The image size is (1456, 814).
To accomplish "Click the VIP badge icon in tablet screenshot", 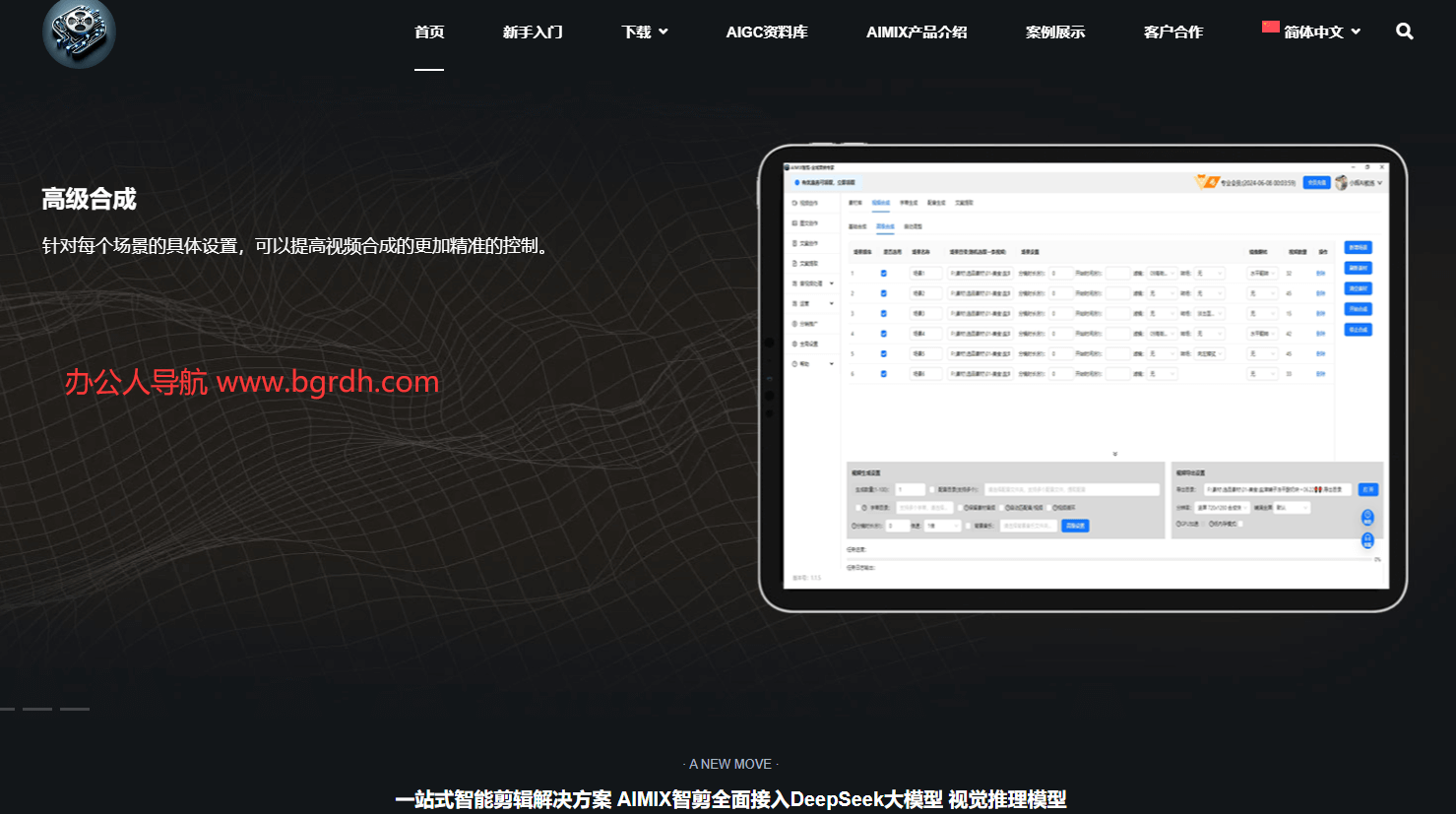I will tap(1206, 182).
